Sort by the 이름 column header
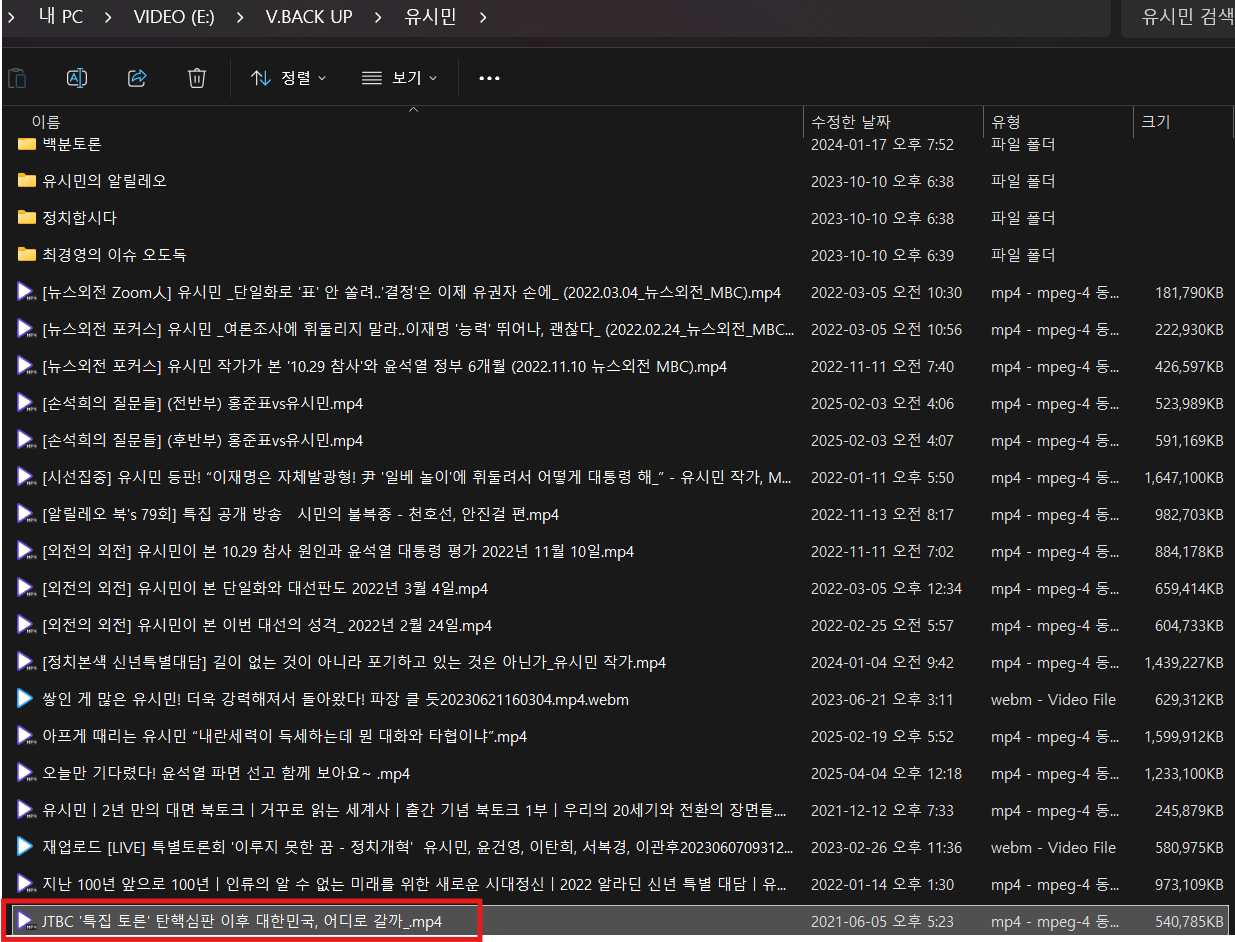The image size is (1235, 942). pos(46,122)
